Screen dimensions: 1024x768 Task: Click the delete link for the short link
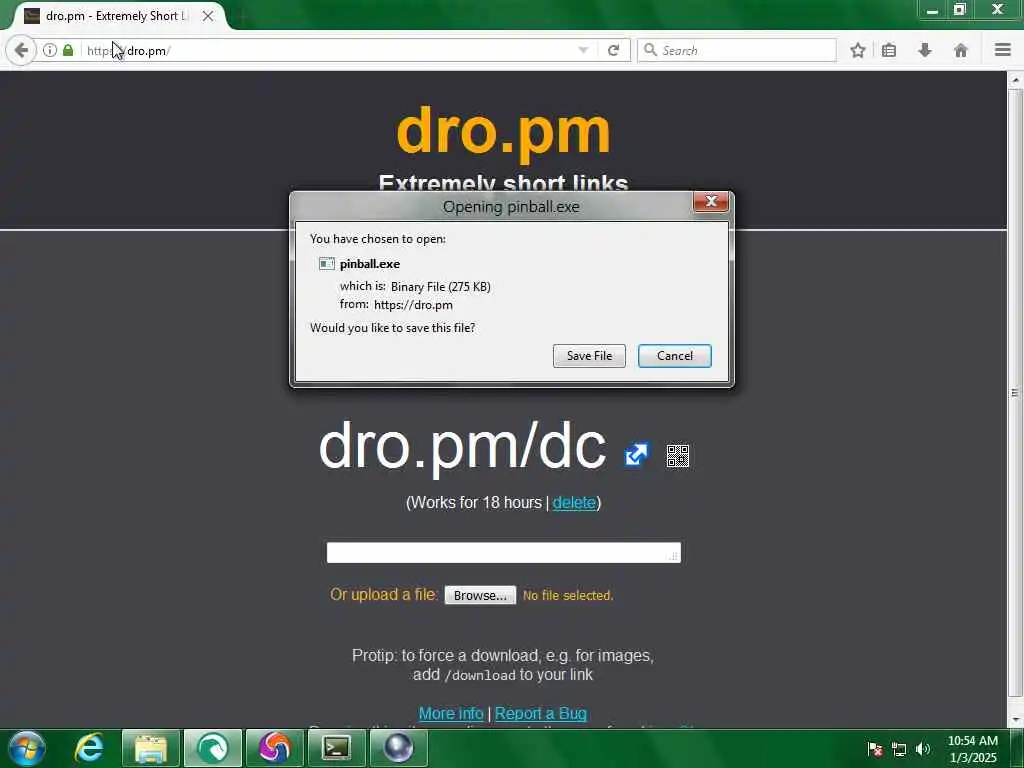click(x=574, y=502)
